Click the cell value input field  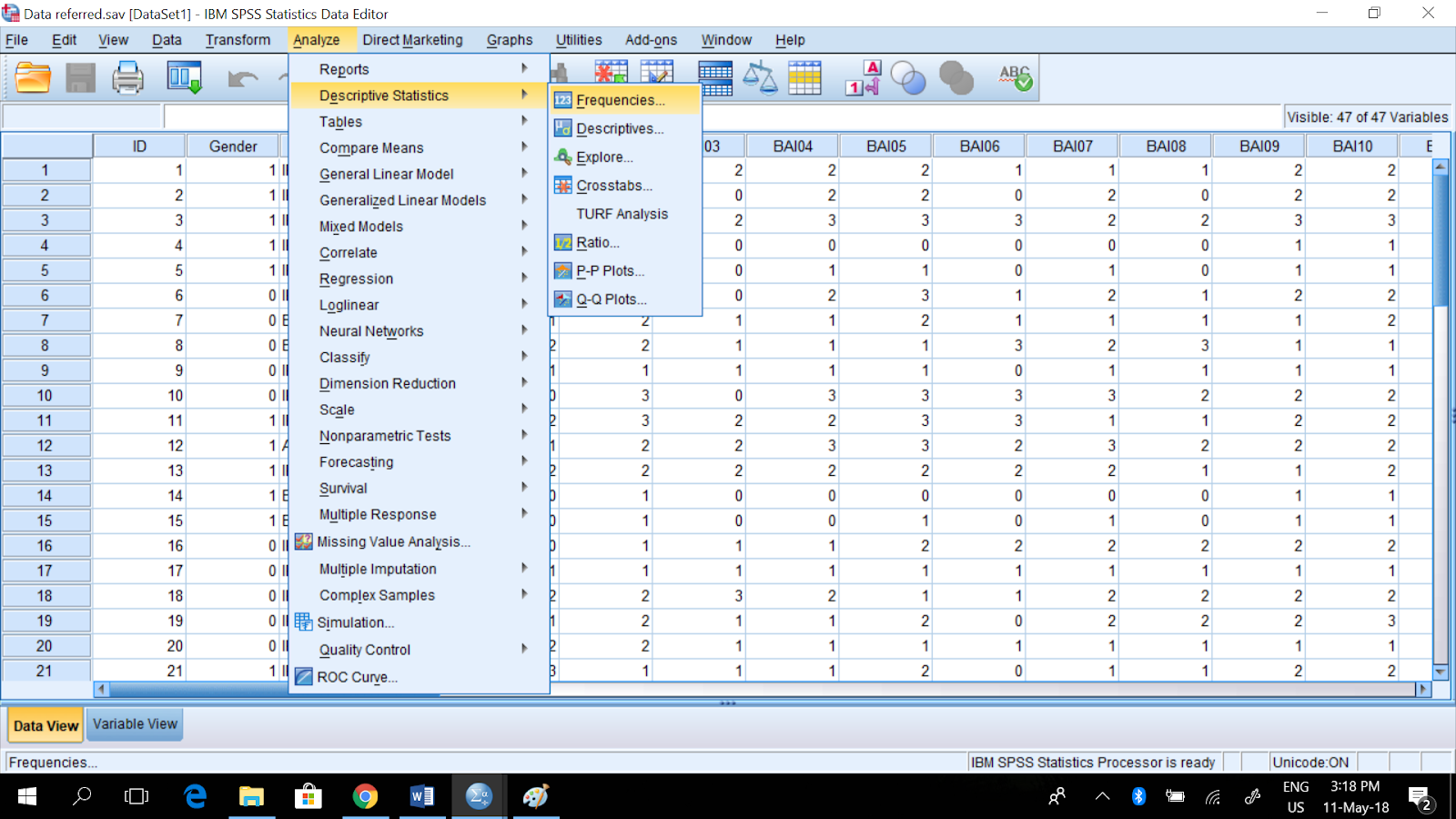pos(723,116)
